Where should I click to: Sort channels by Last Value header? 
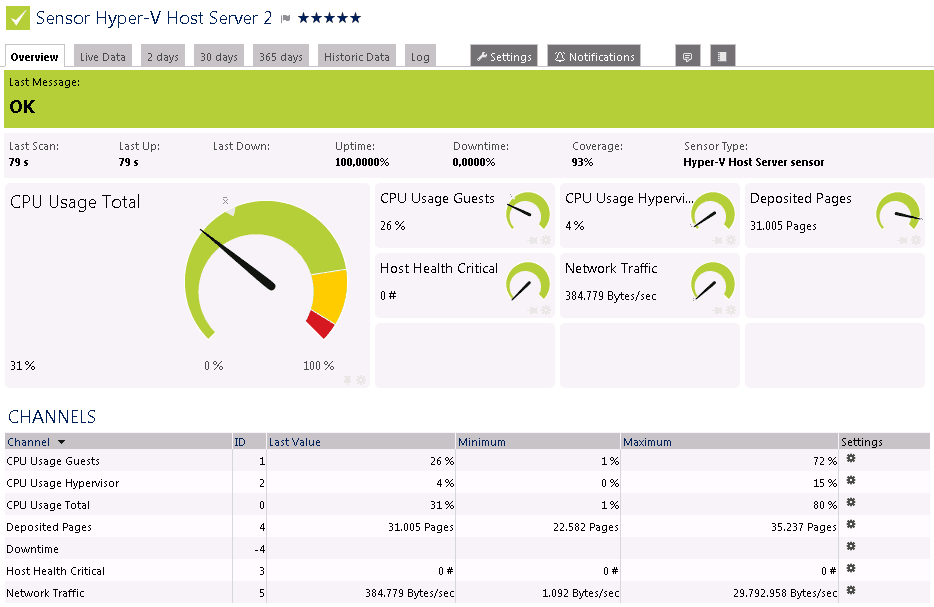click(x=294, y=442)
